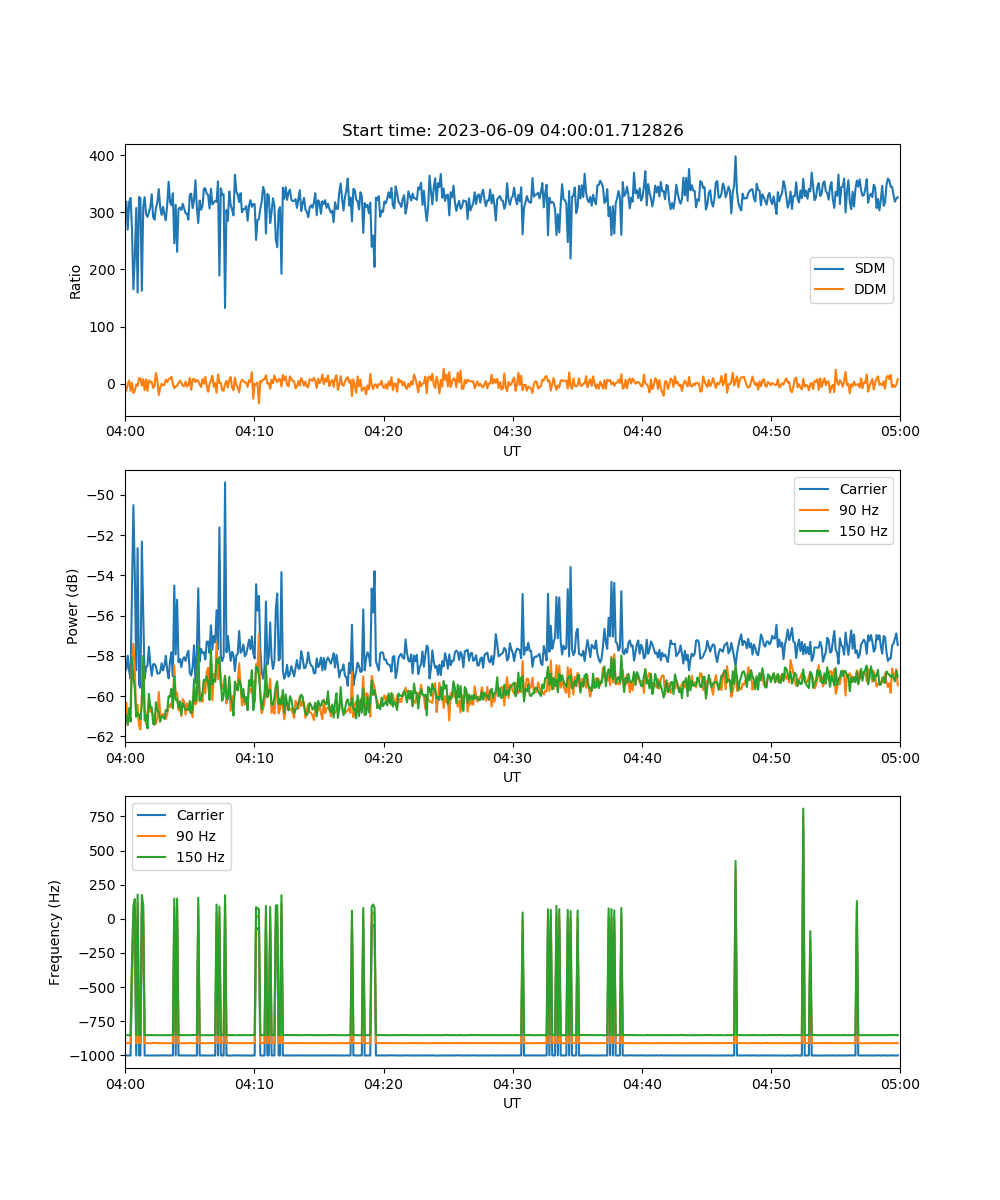Select Carrier in the Power plot legend

click(843, 489)
